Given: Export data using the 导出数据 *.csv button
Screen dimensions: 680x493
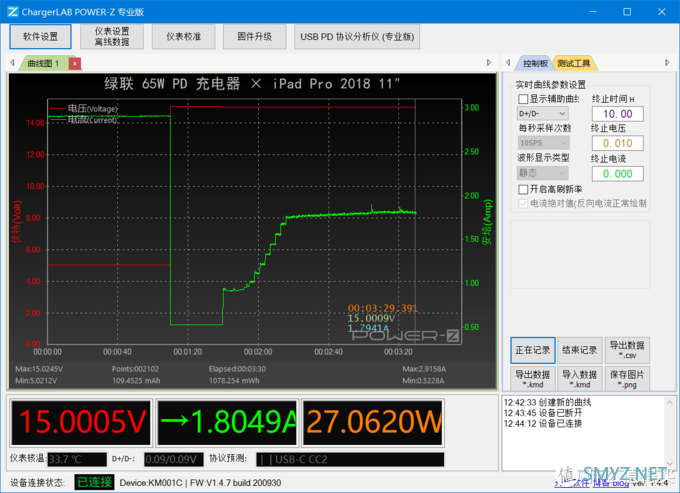Looking at the screenshot, I should [x=628, y=349].
